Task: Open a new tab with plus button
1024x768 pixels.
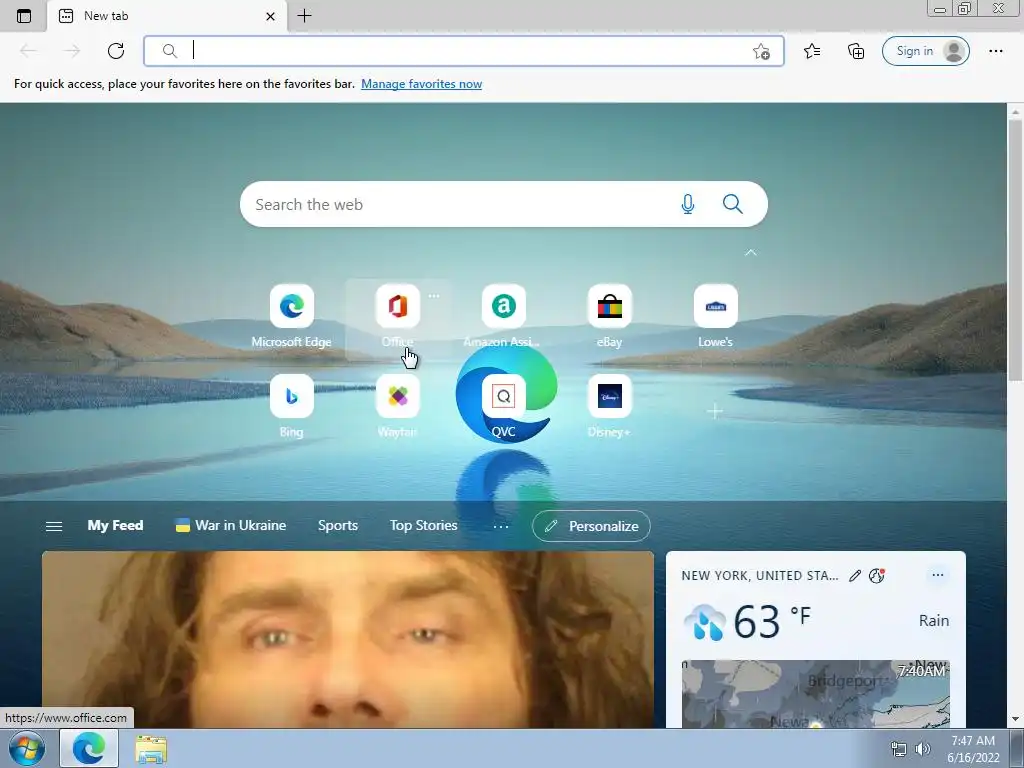Action: click(304, 16)
